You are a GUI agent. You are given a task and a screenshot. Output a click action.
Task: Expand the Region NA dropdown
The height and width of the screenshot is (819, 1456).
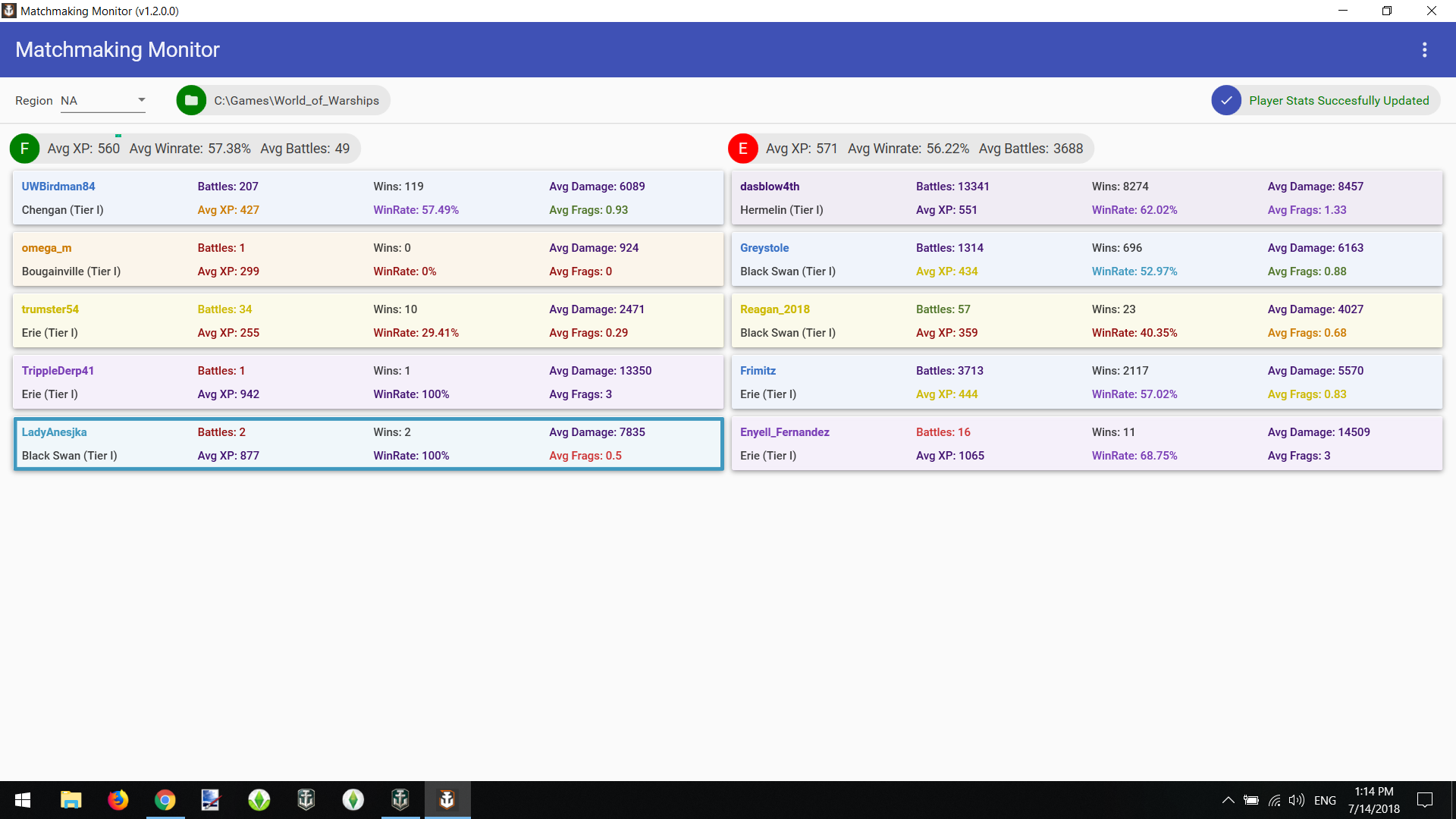click(103, 100)
